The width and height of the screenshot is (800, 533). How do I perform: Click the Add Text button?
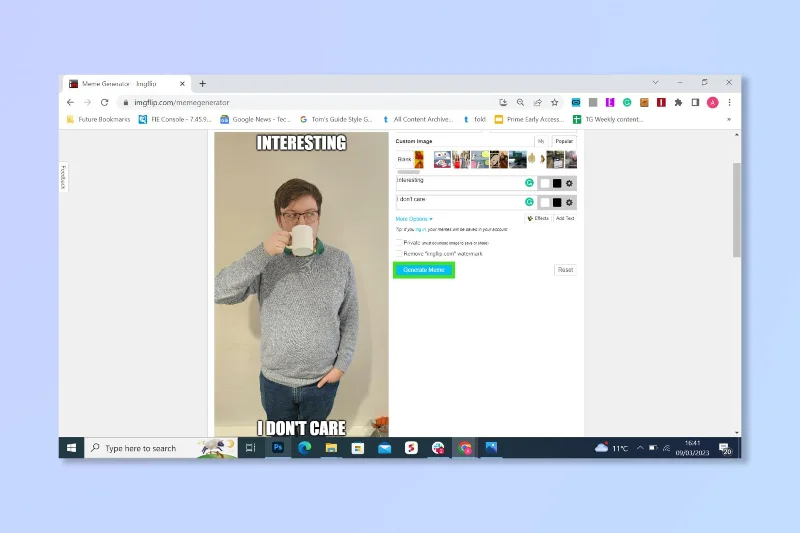(565, 218)
